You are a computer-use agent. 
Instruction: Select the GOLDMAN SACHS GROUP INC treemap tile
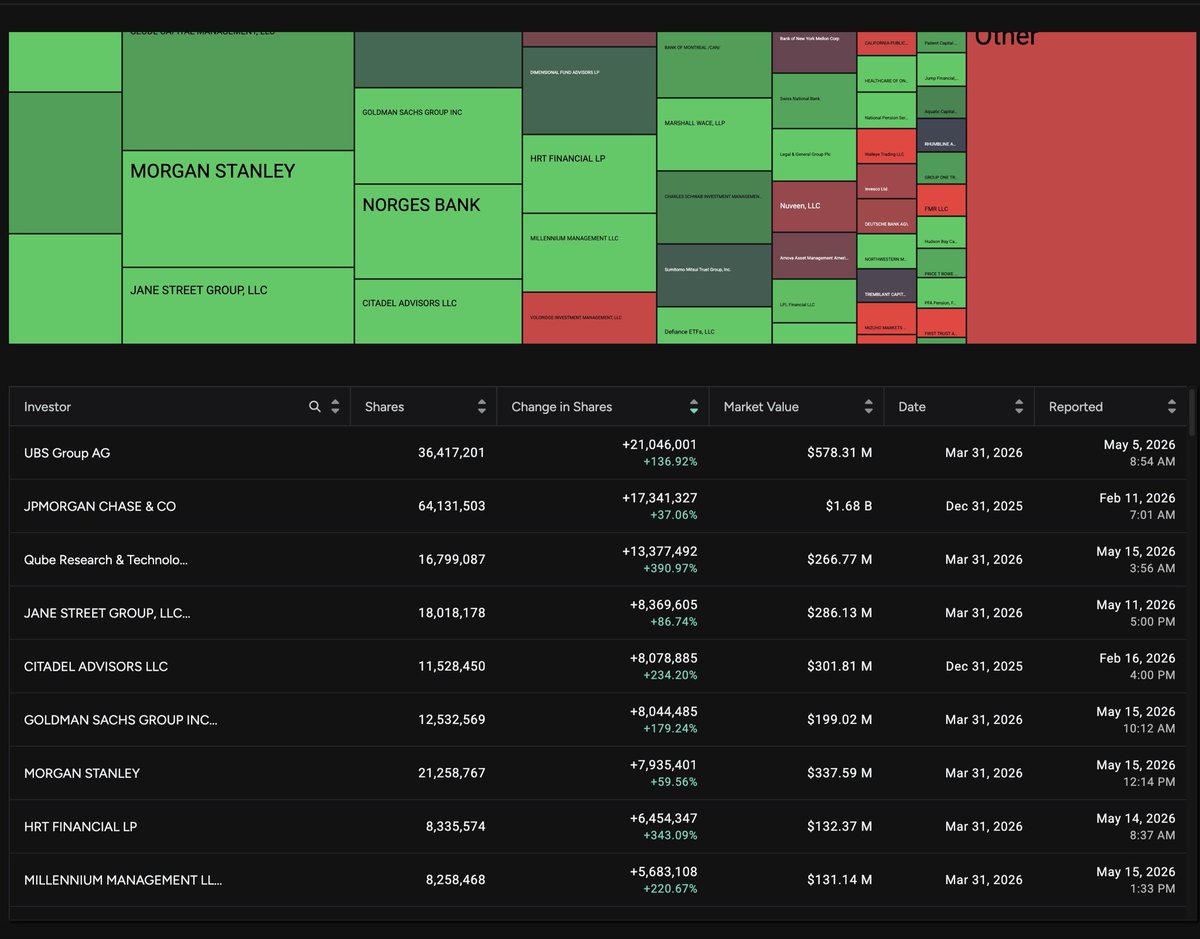tap(438, 136)
